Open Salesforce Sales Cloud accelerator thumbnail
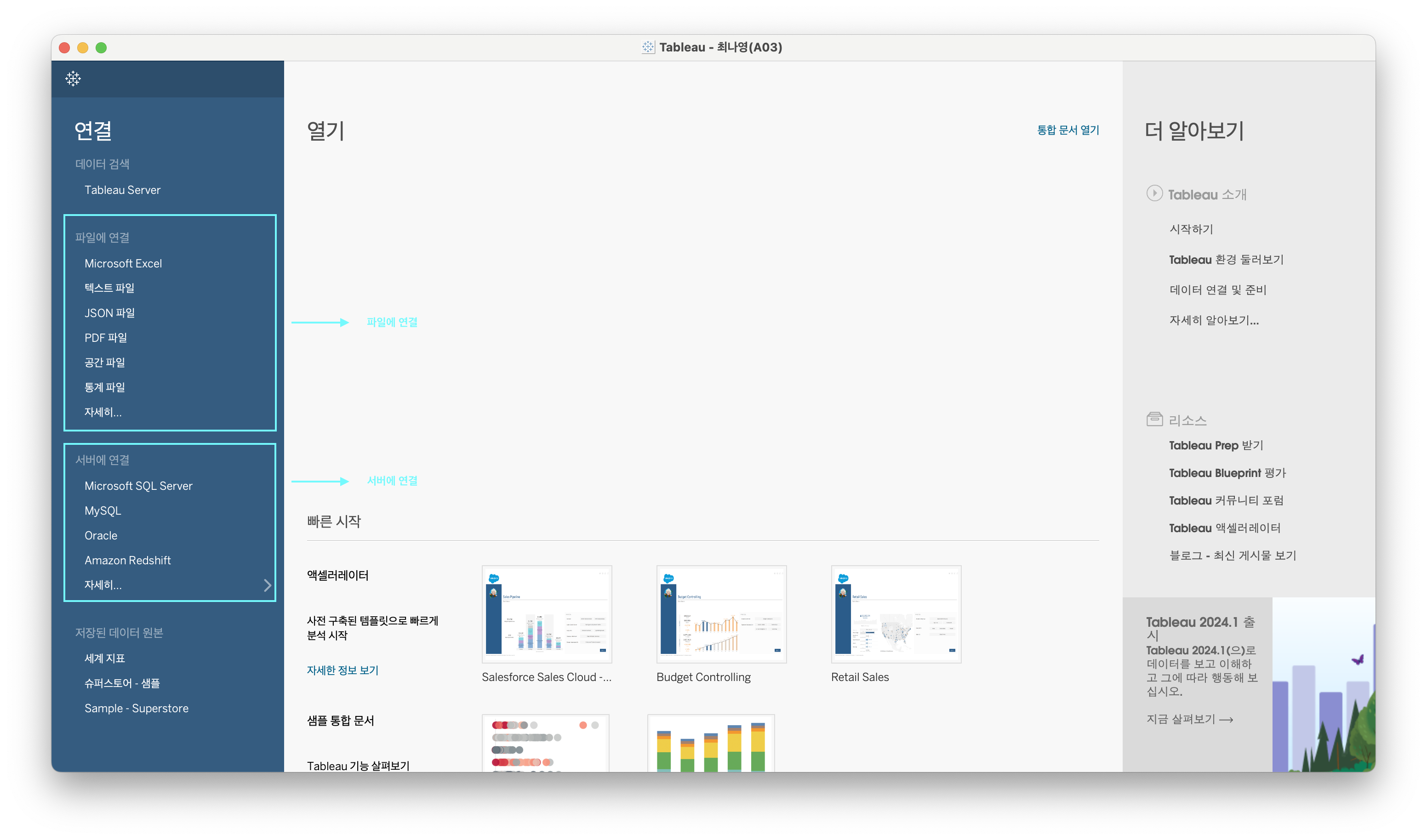 click(x=547, y=614)
